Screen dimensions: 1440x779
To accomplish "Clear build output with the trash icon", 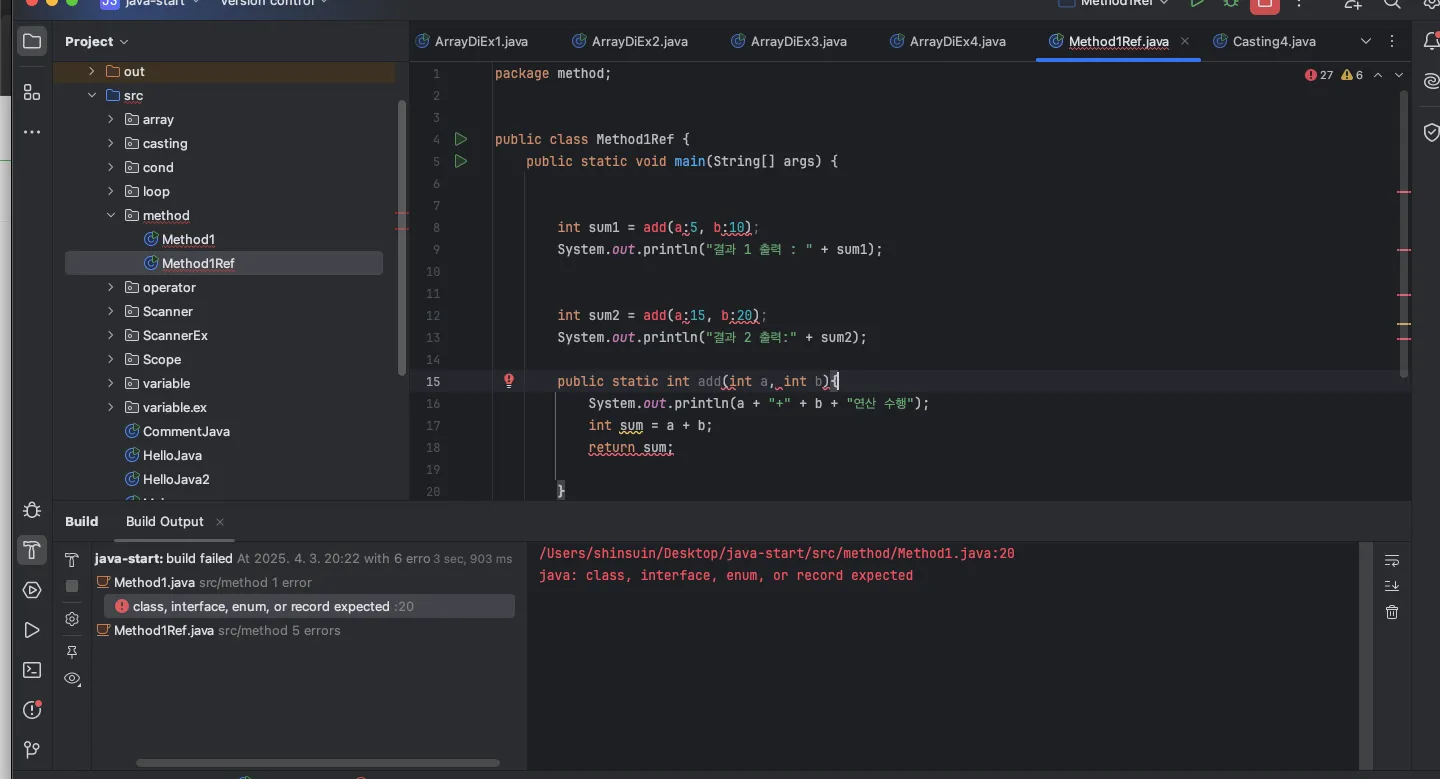I will (x=1392, y=612).
